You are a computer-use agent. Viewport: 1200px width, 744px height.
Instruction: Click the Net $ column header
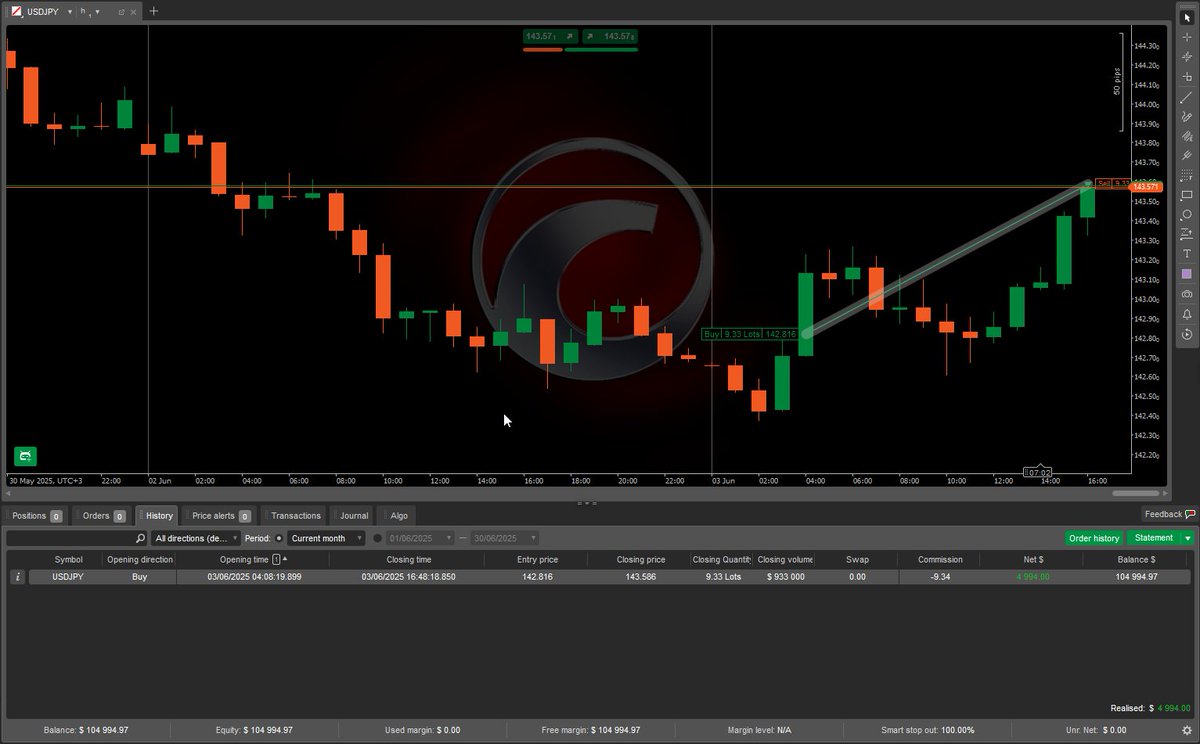(1031, 560)
